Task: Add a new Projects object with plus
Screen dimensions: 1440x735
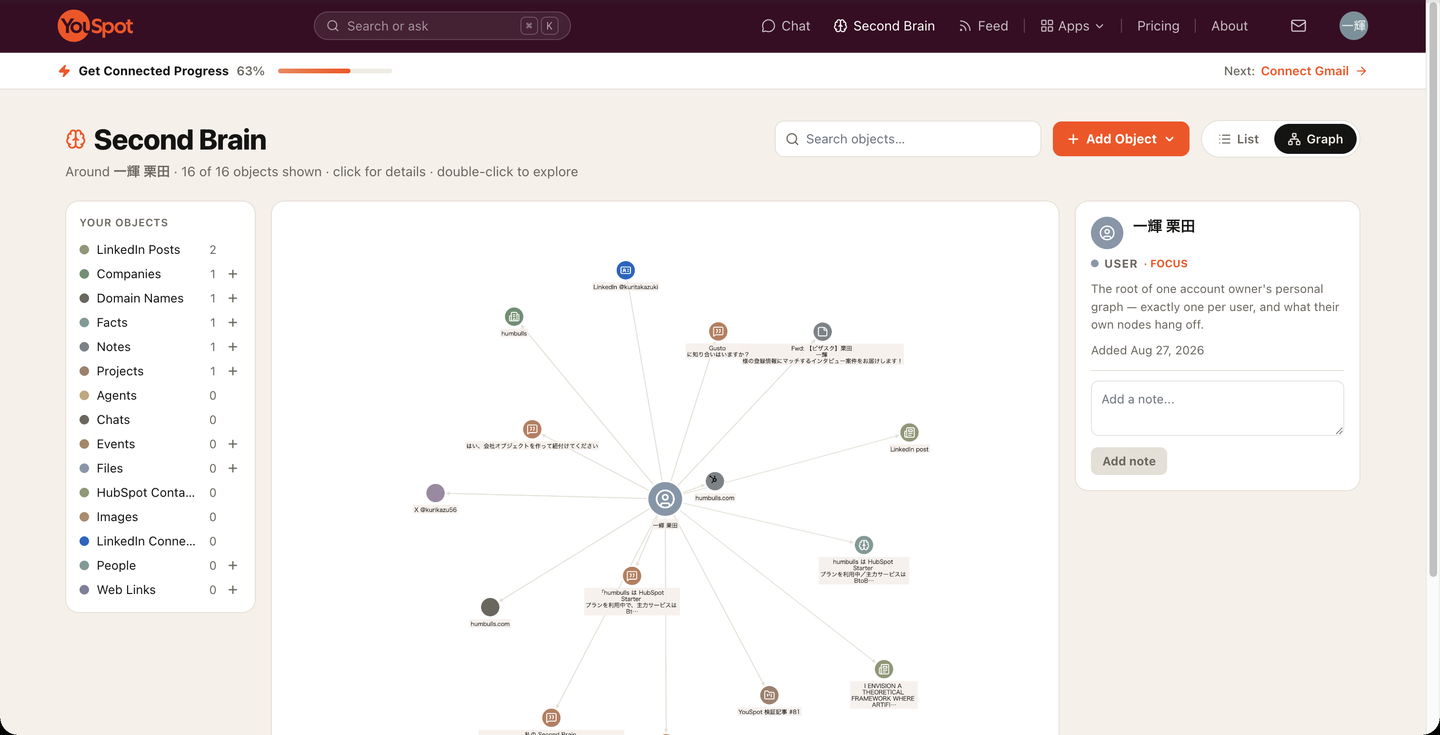Action: tap(233, 371)
